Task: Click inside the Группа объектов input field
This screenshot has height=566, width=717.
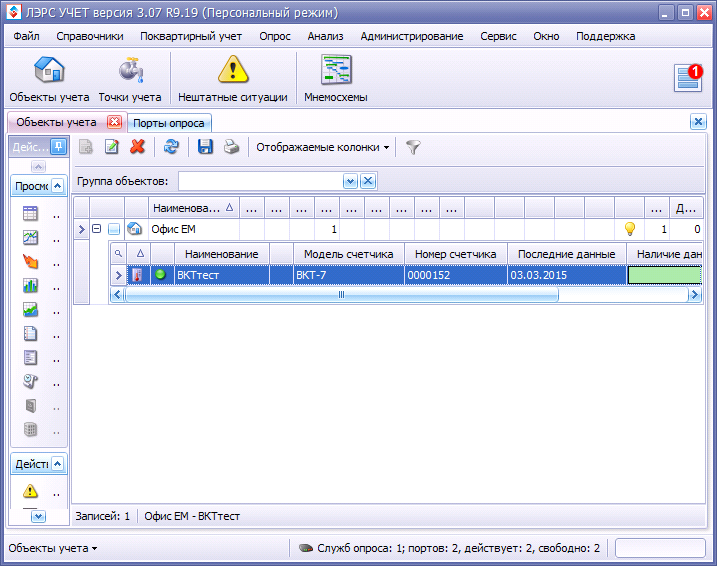Action: pyautogui.click(x=261, y=181)
